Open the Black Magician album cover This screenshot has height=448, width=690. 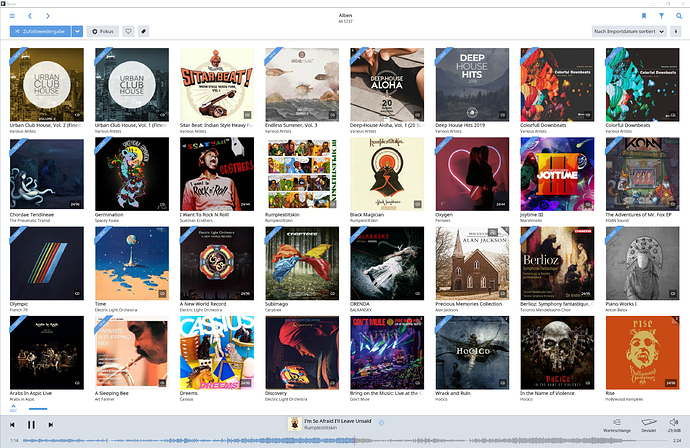coord(387,174)
